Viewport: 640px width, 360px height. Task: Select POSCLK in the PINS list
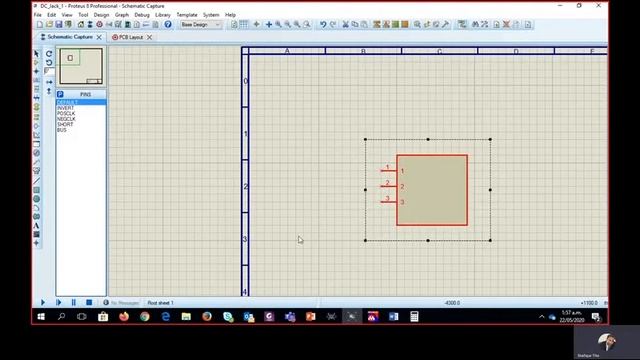[81, 113]
